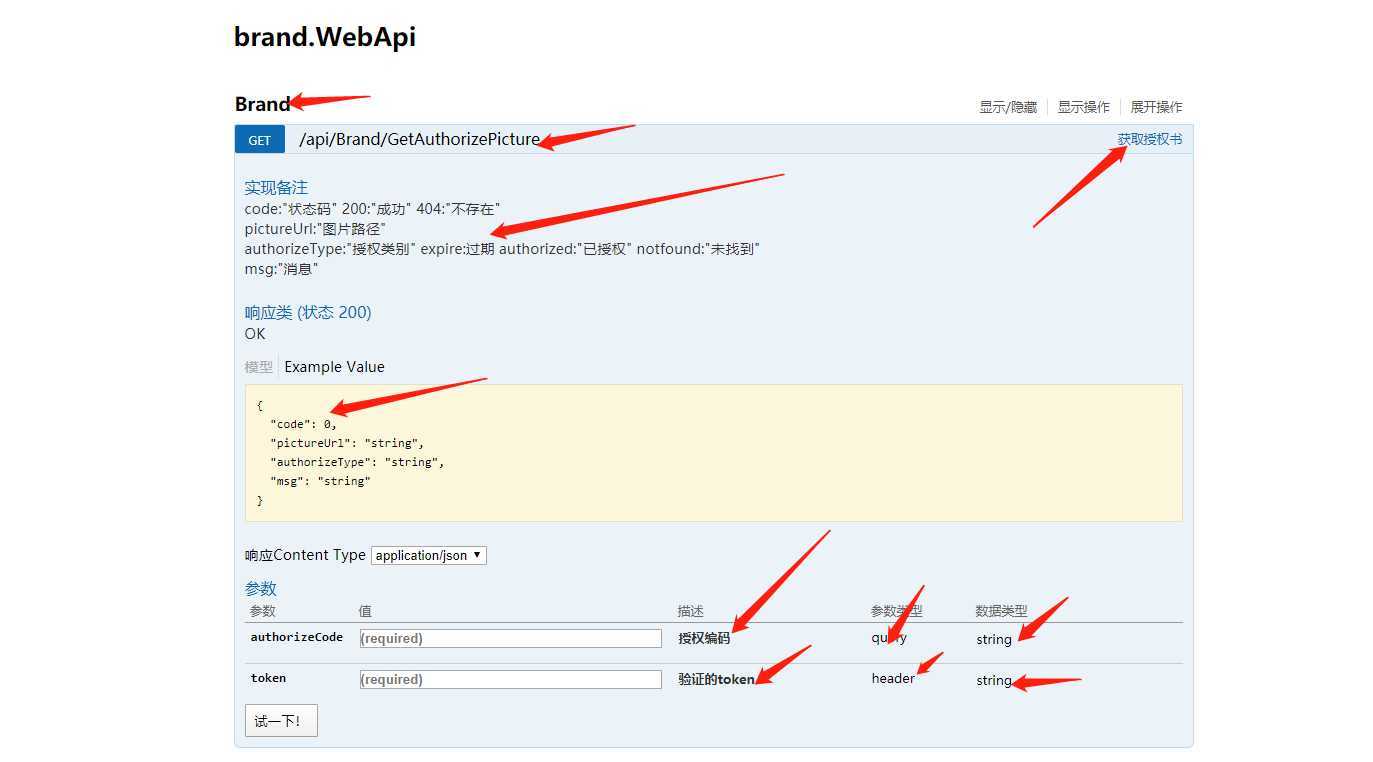Viewport: 1373px width, 762px height.
Task: Click 展开操作 link
Action: tap(1156, 107)
